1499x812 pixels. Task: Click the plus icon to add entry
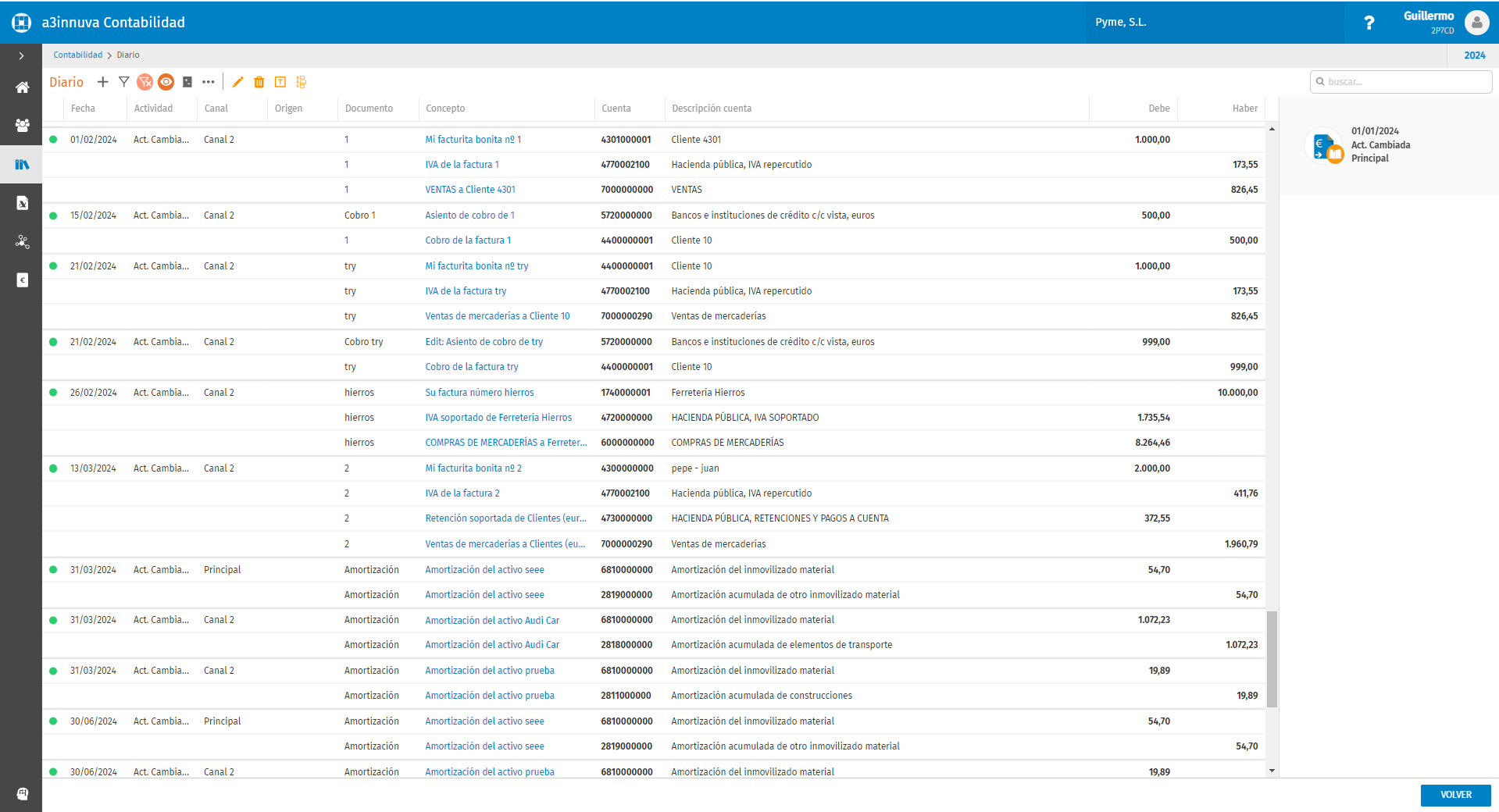click(102, 82)
